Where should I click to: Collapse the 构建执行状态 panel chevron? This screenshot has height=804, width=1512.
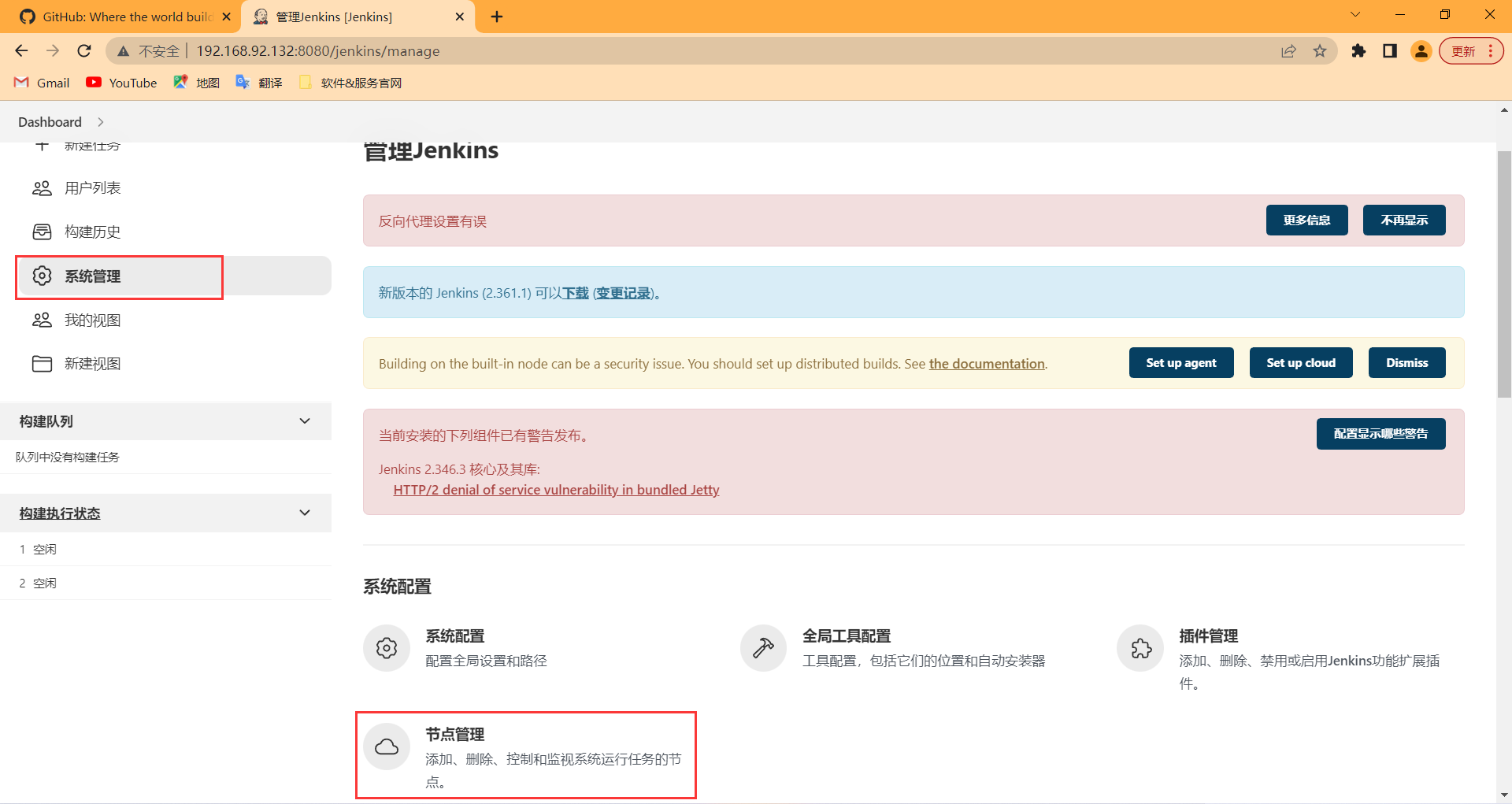pyautogui.click(x=305, y=513)
